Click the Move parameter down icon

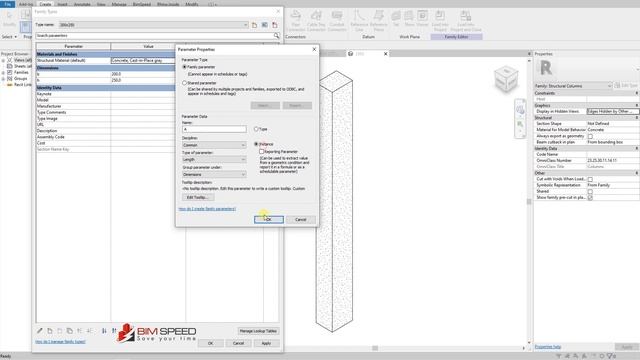[x=90, y=331]
